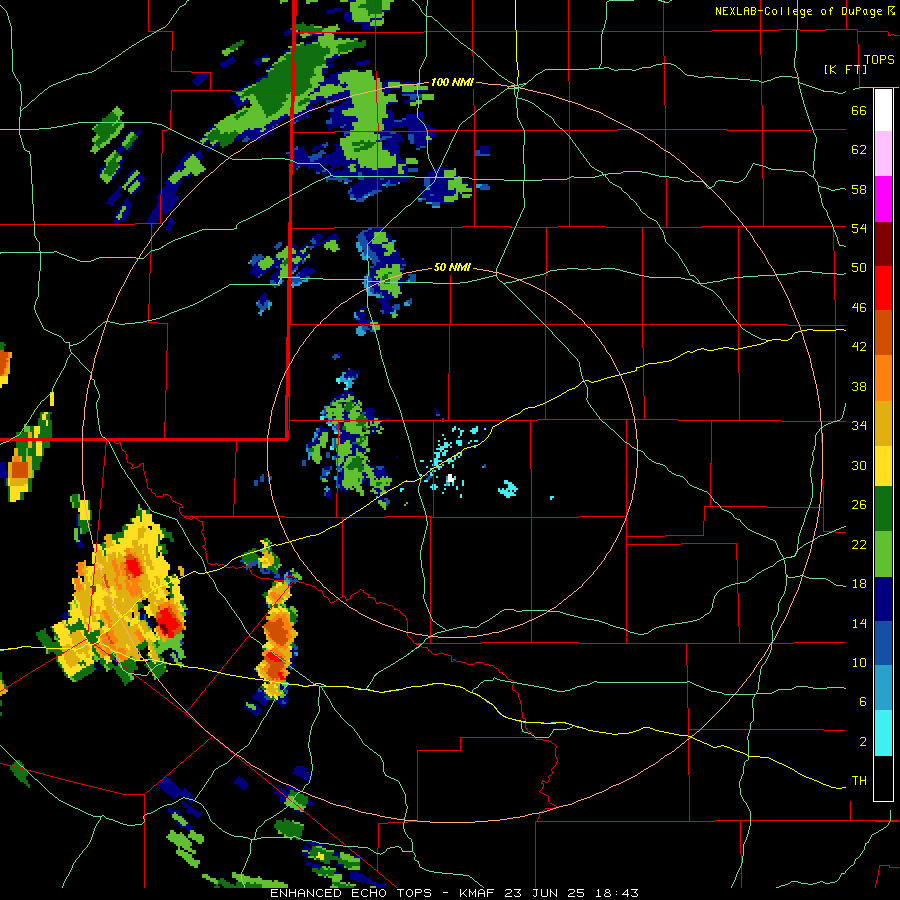This screenshot has height=900, width=900.
Task: Click the yellow legend swatch
Action: click(883, 466)
